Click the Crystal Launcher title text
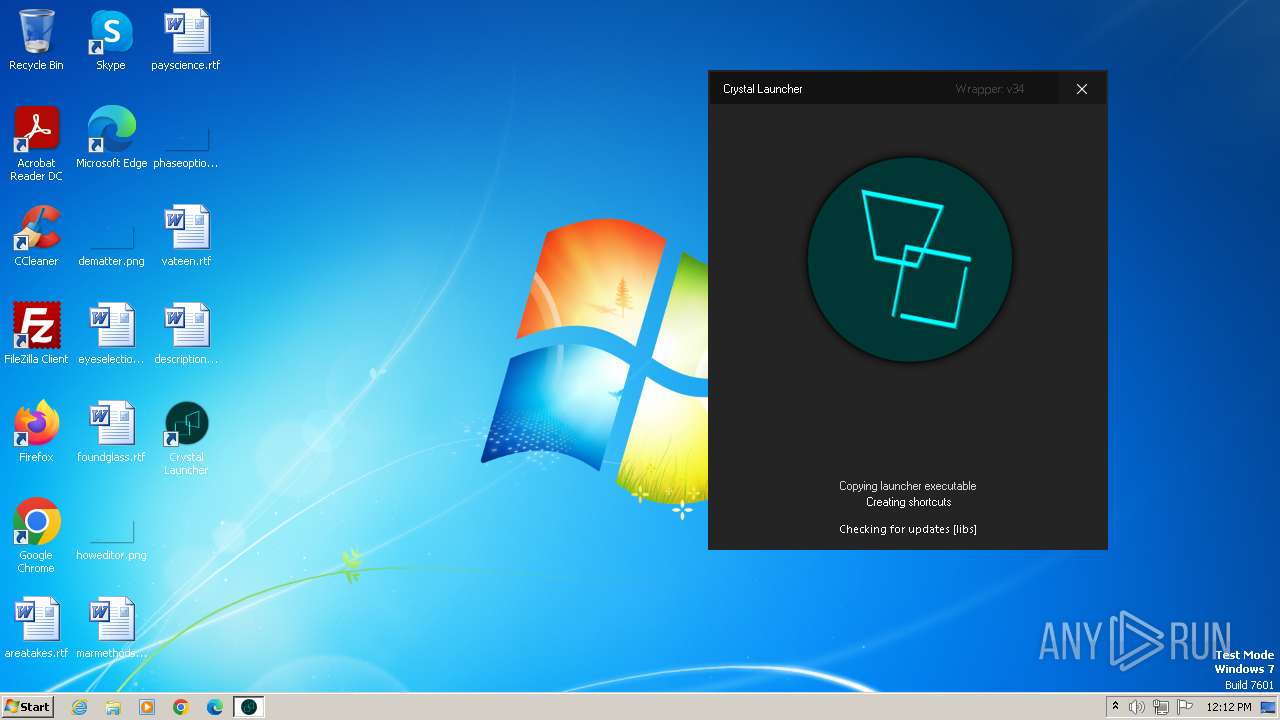The height and width of the screenshot is (720, 1280). click(763, 89)
